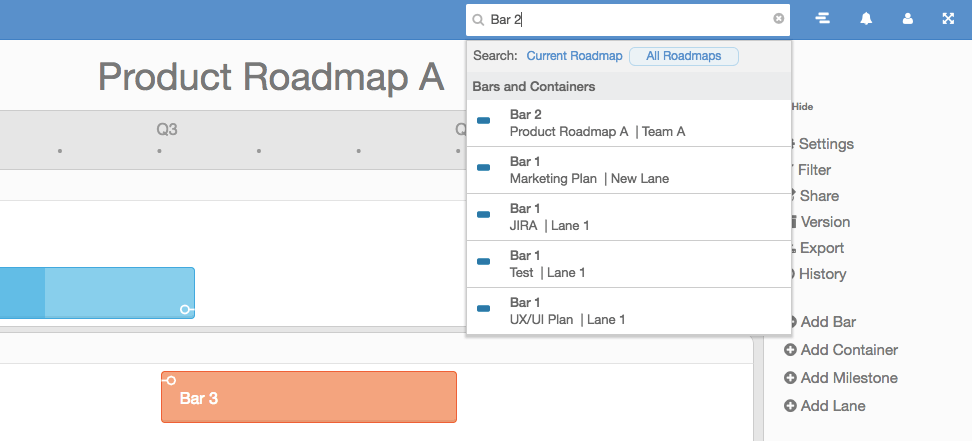This screenshot has width=972, height=441.
Task: Click the Add Container plus icon
Action: coord(790,350)
